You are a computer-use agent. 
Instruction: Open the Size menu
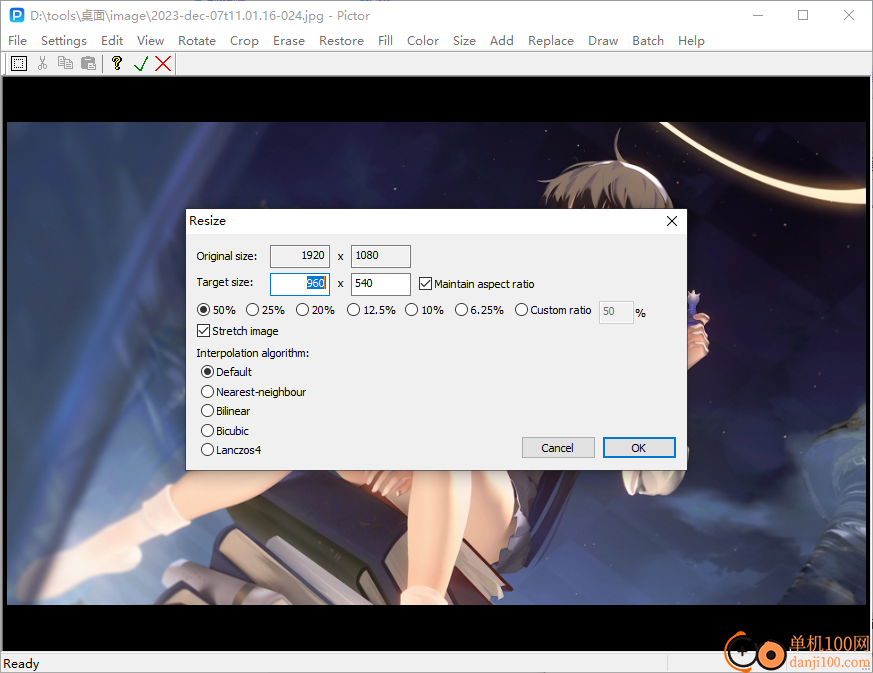tap(464, 41)
